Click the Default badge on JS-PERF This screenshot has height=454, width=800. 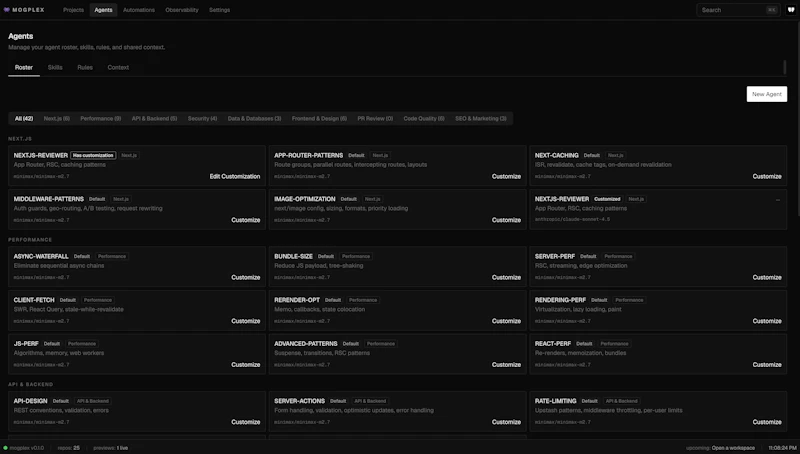[52, 344]
